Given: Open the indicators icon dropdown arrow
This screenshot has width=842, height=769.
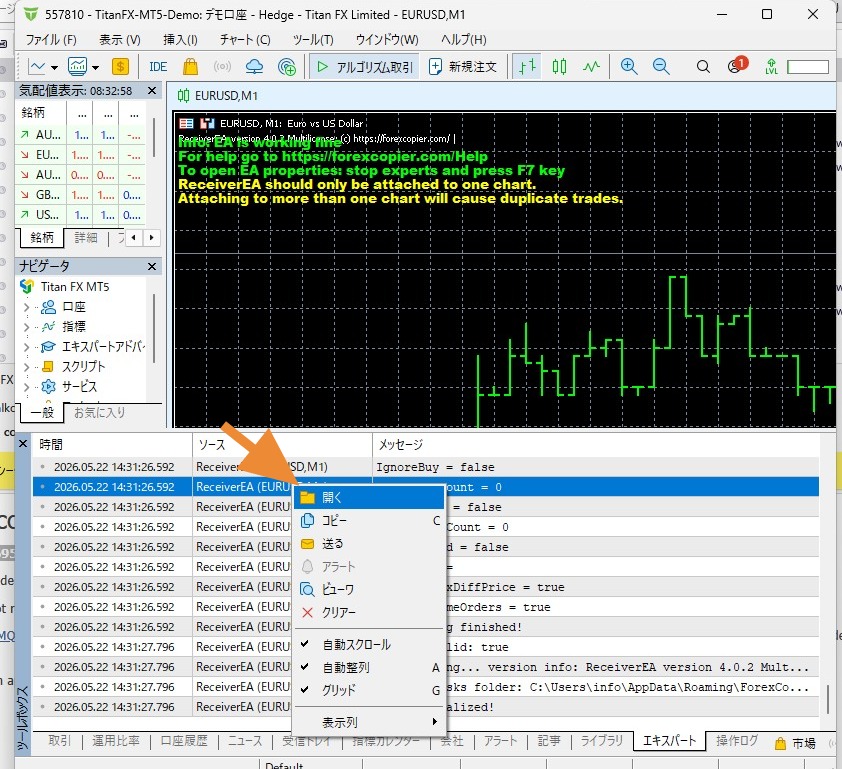Looking at the screenshot, I should tap(96, 68).
